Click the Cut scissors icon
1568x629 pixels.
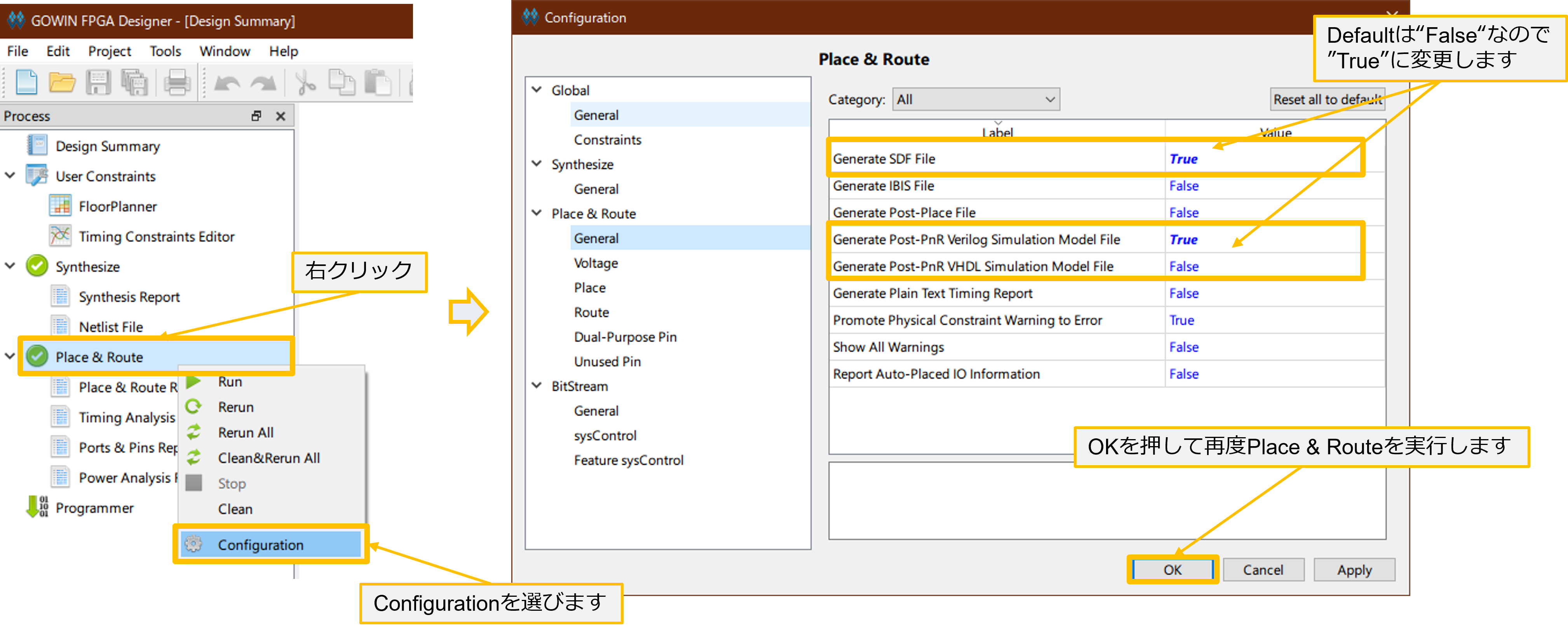306,82
